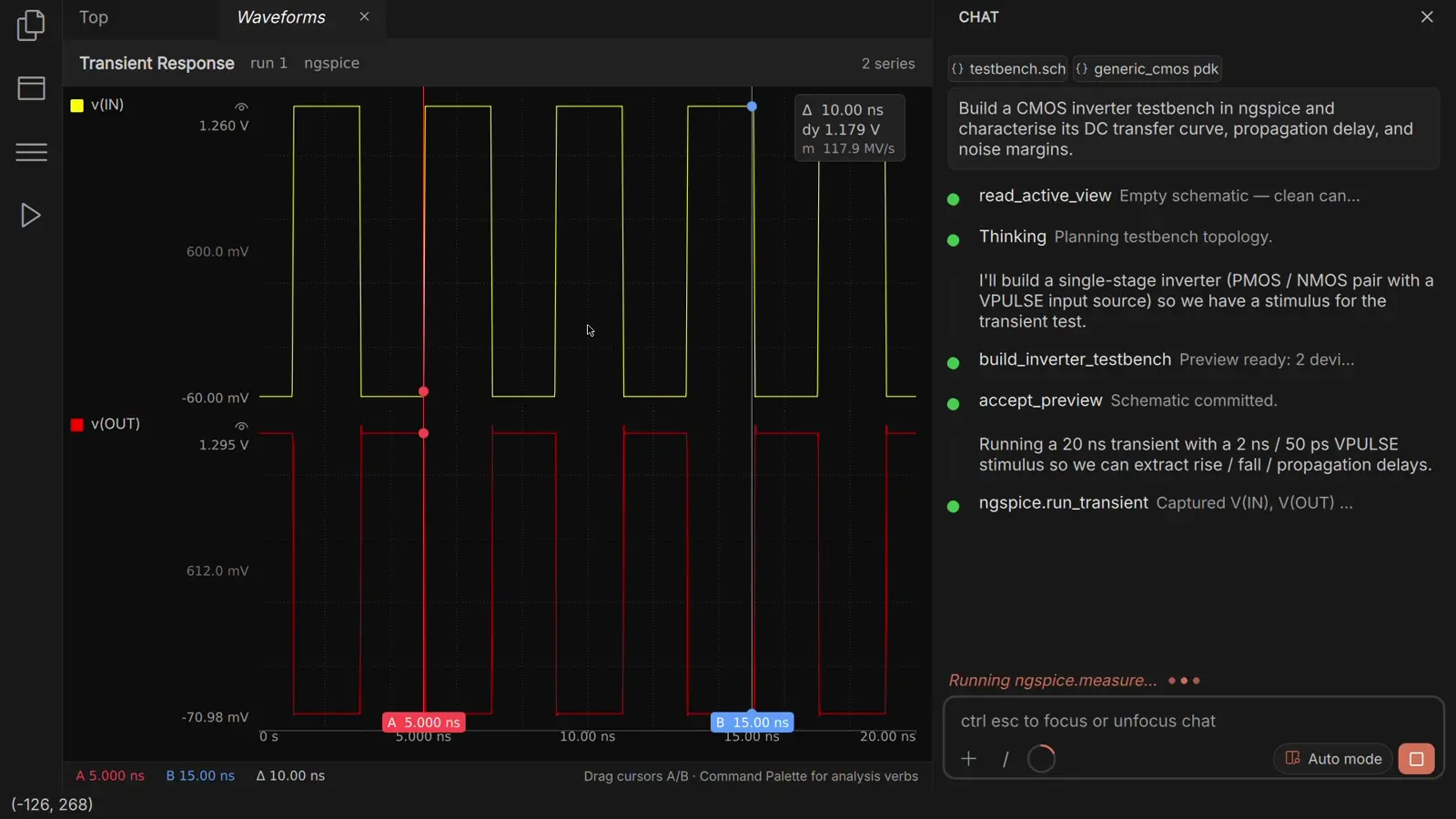
Task: Expand the read_active_view tool step
Action: pyautogui.click(x=1169, y=196)
